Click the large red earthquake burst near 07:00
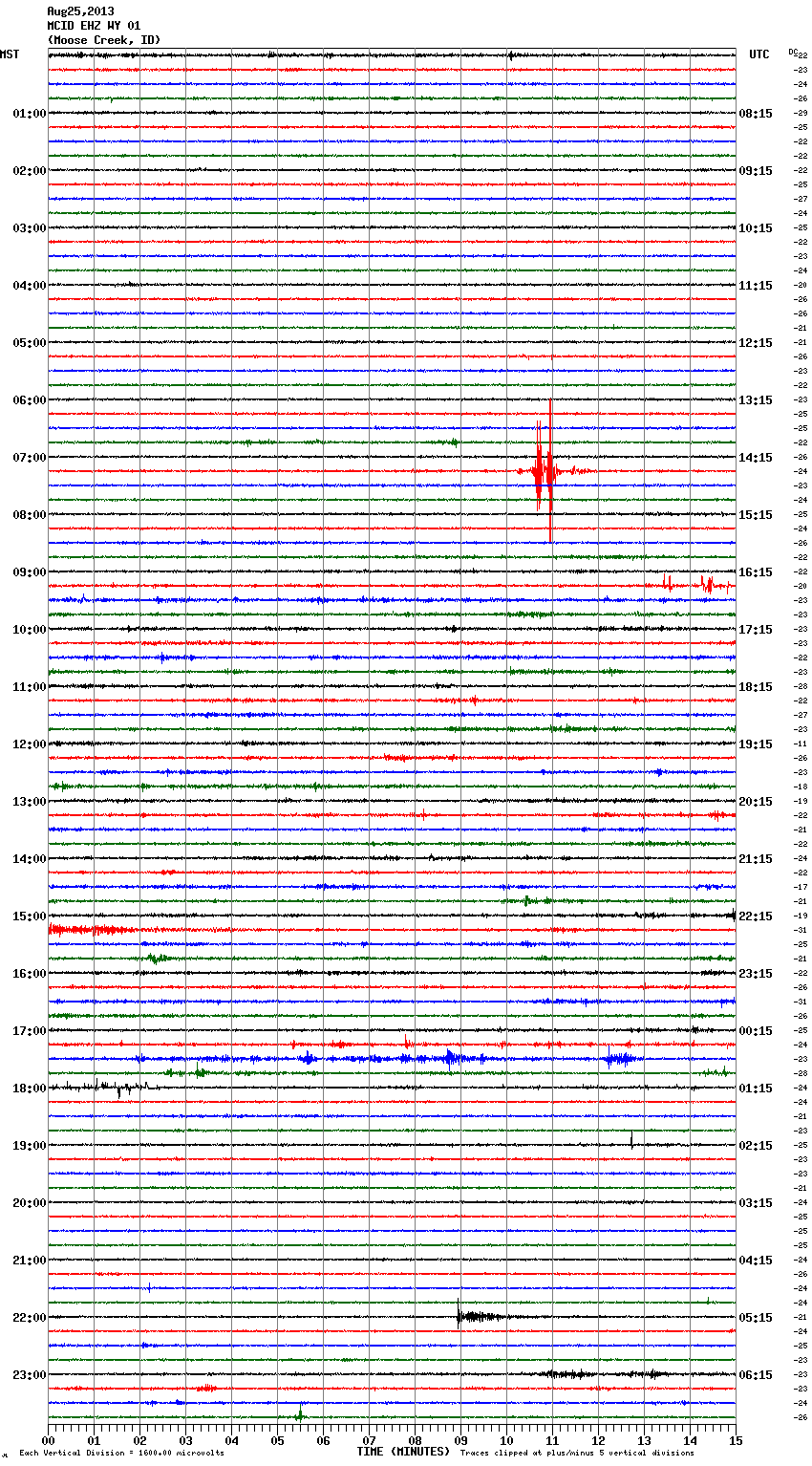The width and height of the screenshot is (812, 1466). tap(545, 470)
